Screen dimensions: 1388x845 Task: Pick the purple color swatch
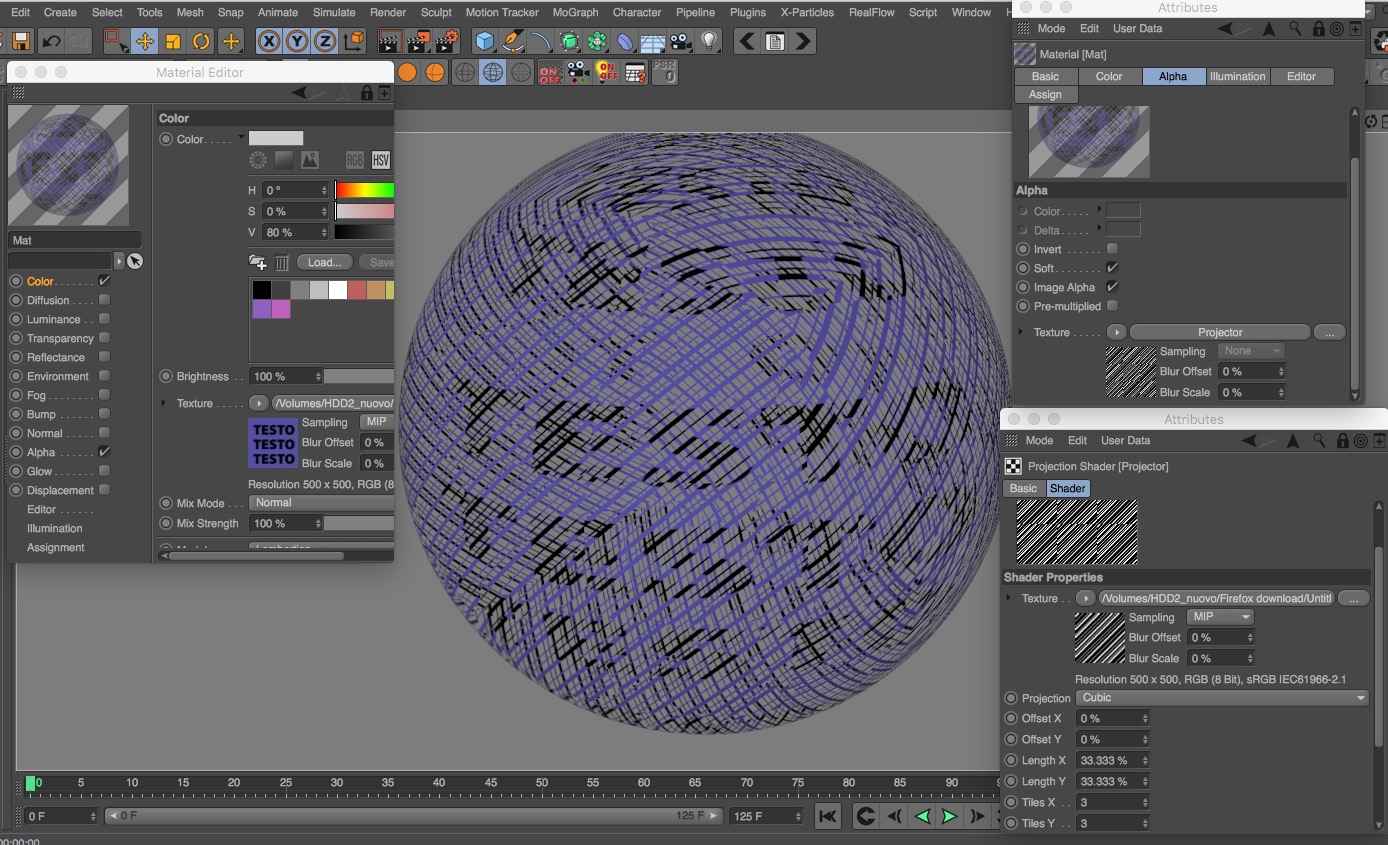[262, 309]
